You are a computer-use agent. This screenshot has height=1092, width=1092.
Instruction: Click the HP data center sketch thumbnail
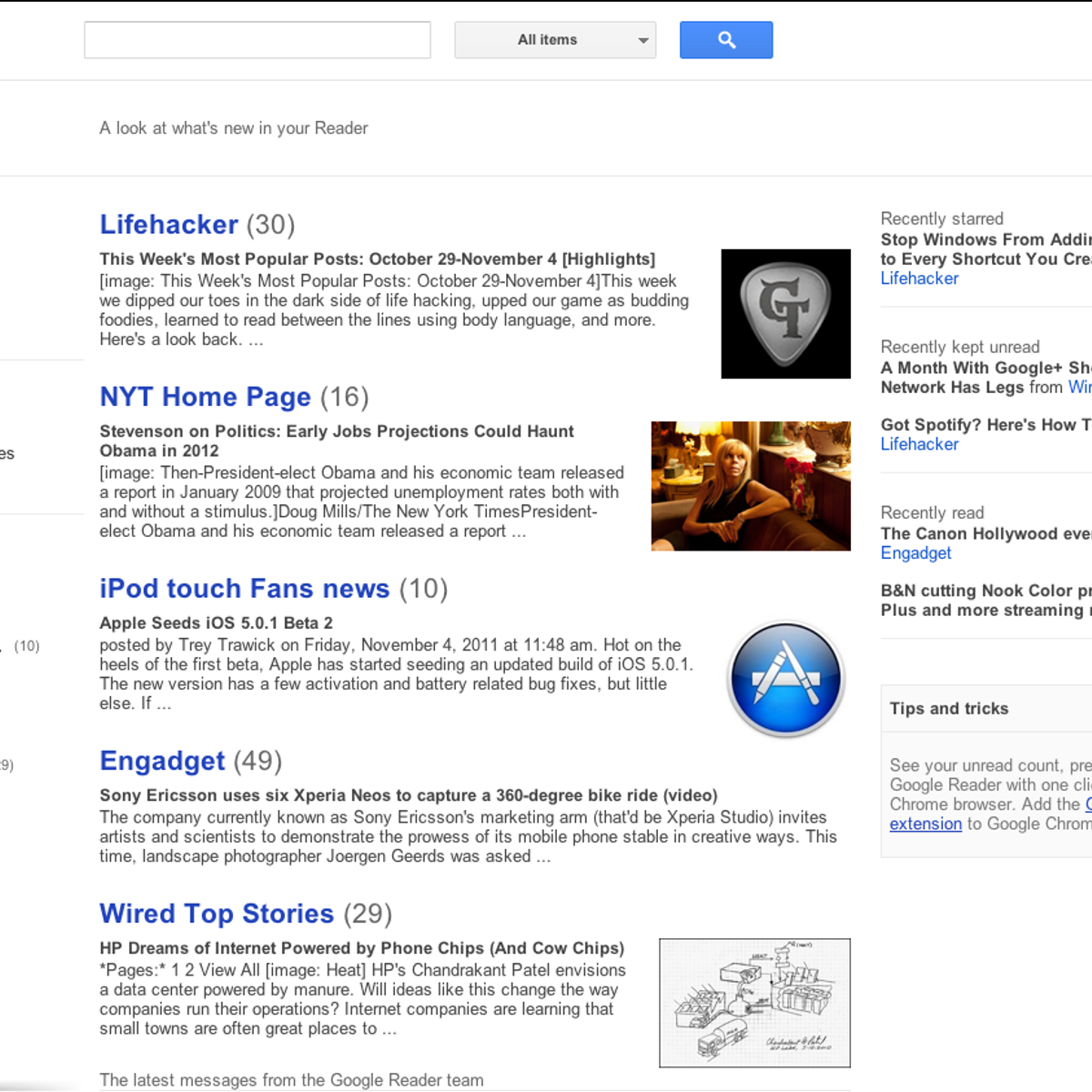pos(754,1002)
